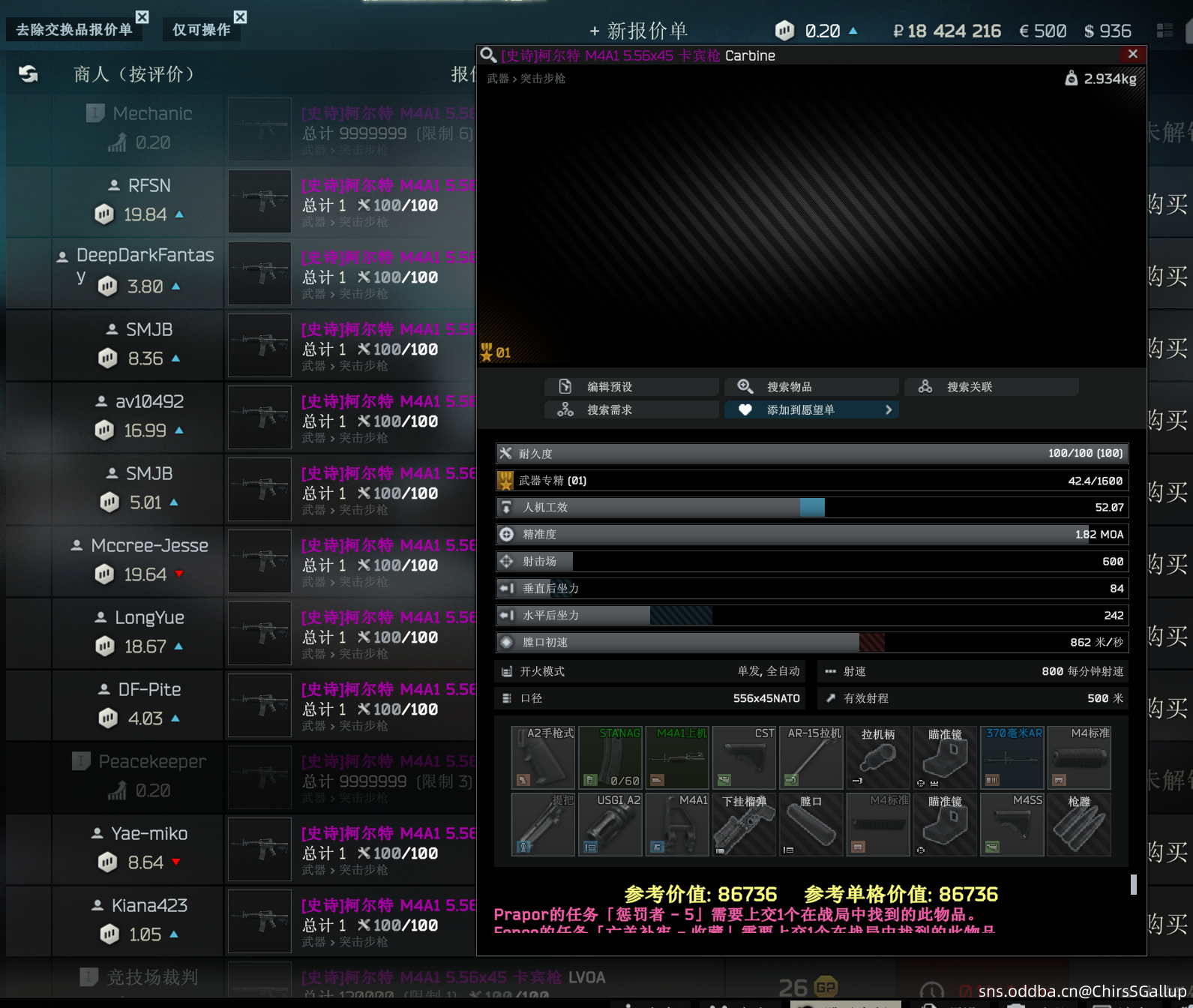
Task: Click the 水平后坐力 recoil bar
Action: 812,615
